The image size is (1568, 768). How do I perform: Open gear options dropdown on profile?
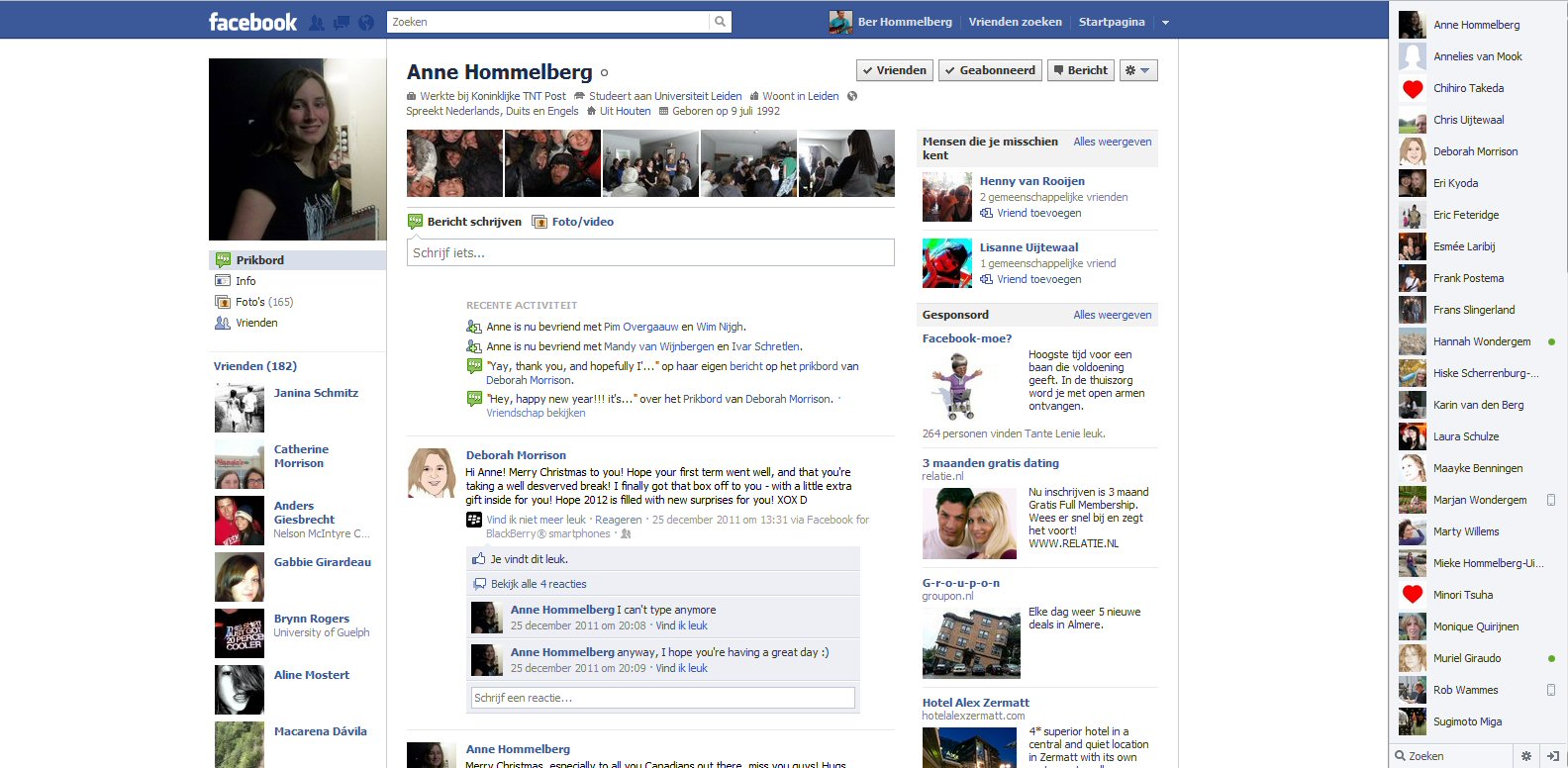pyautogui.click(x=1137, y=70)
